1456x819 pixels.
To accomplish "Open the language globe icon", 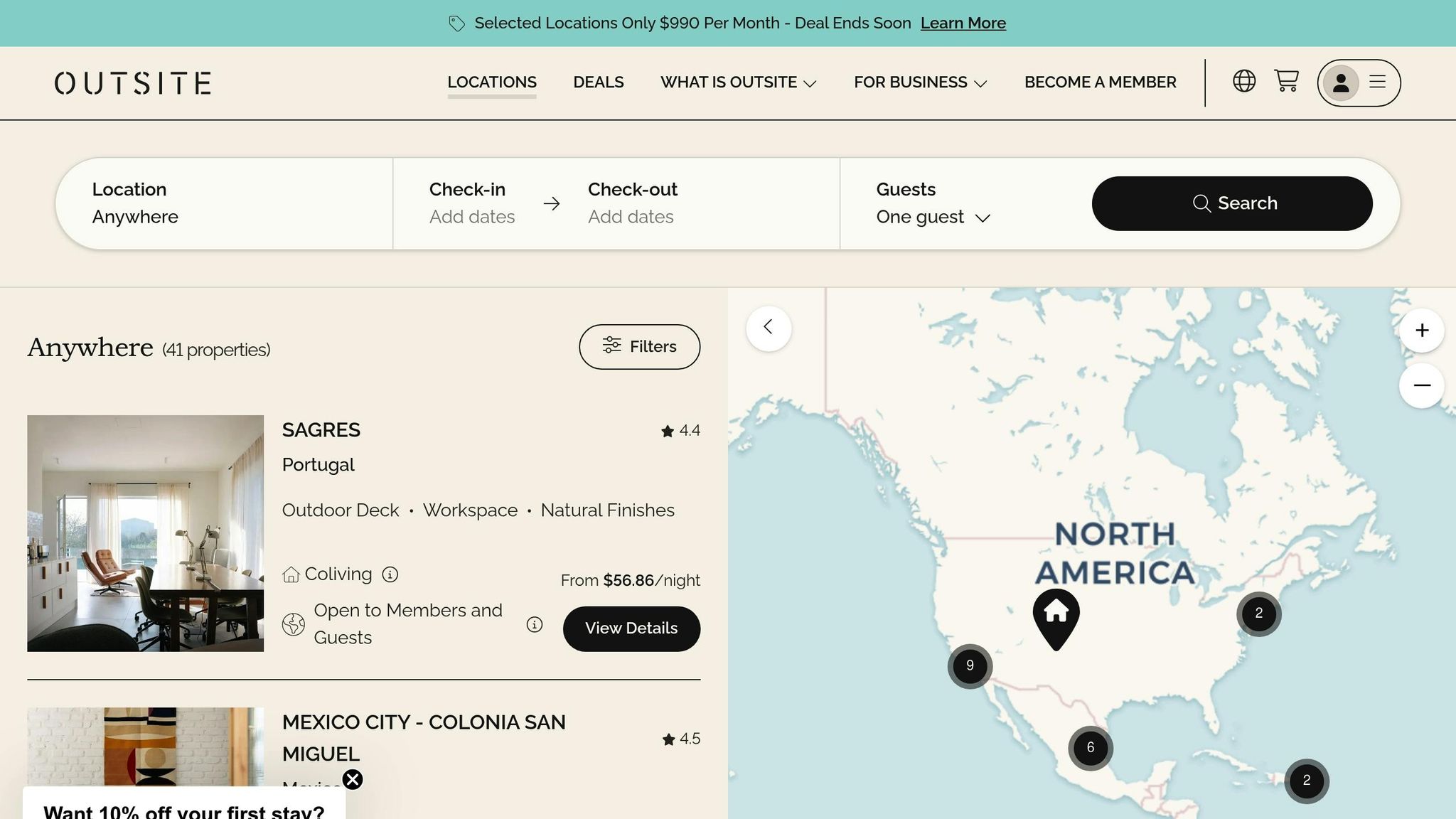I will 1243,81.
